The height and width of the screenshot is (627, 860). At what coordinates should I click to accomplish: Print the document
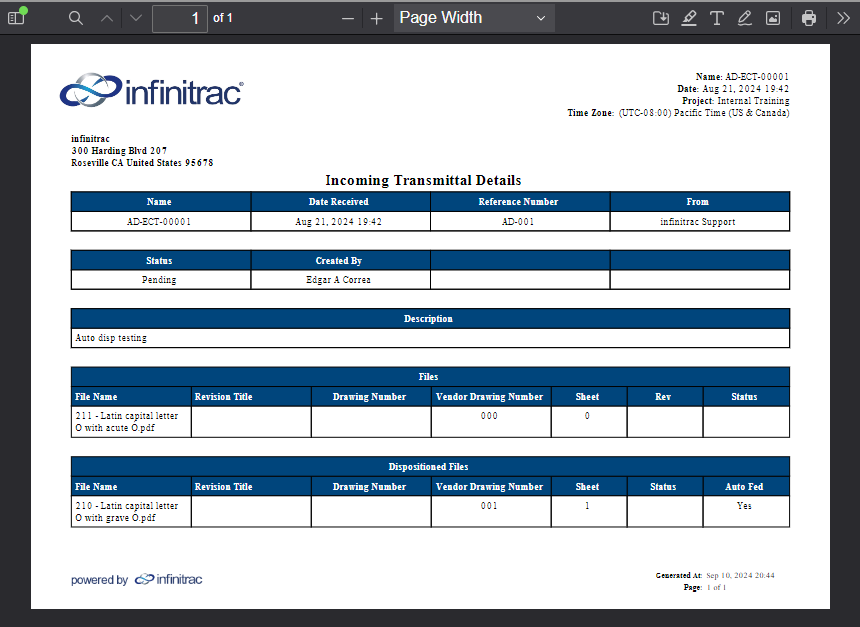[x=808, y=18]
